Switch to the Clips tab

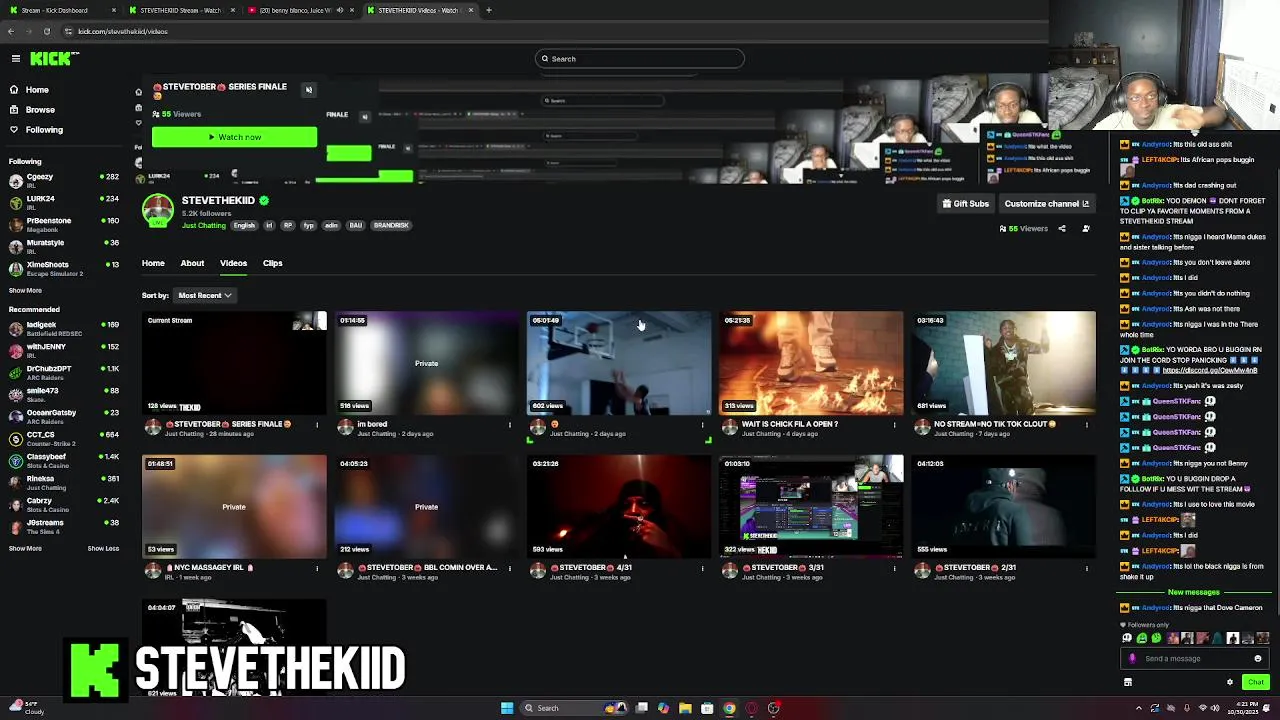pyautogui.click(x=272, y=263)
